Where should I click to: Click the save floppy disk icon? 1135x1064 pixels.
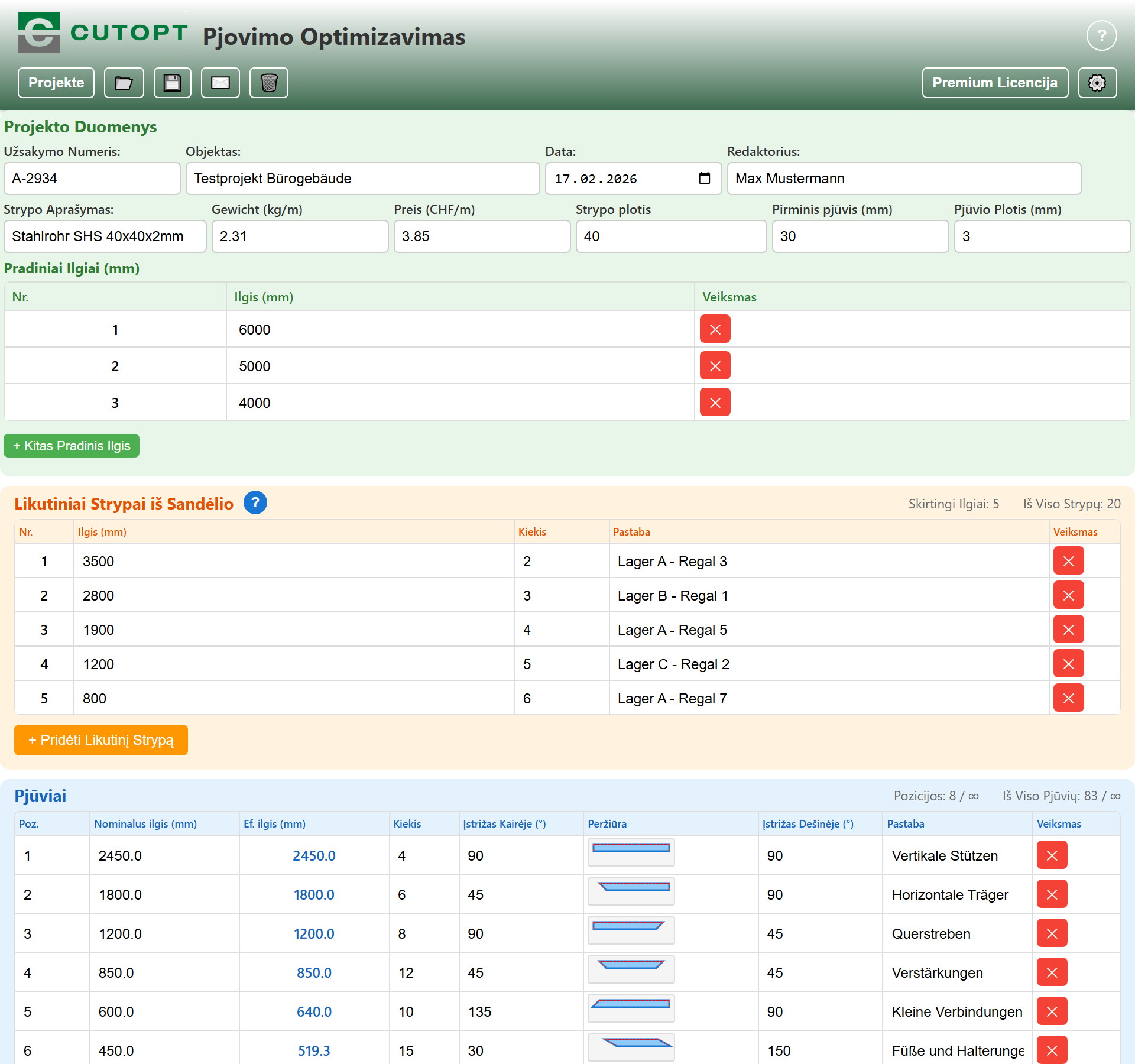tap(173, 83)
